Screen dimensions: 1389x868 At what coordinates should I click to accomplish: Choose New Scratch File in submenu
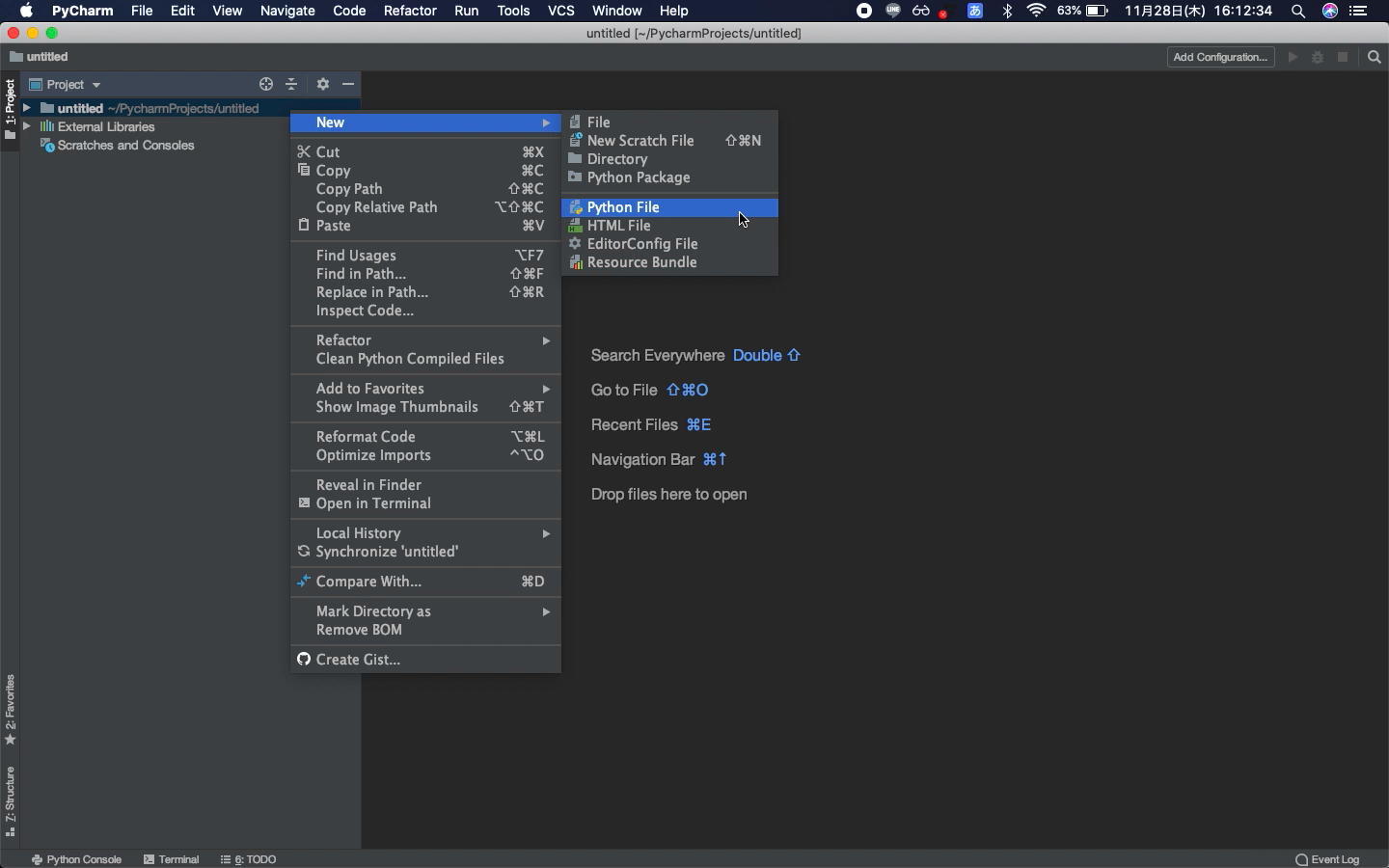click(x=669, y=141)
